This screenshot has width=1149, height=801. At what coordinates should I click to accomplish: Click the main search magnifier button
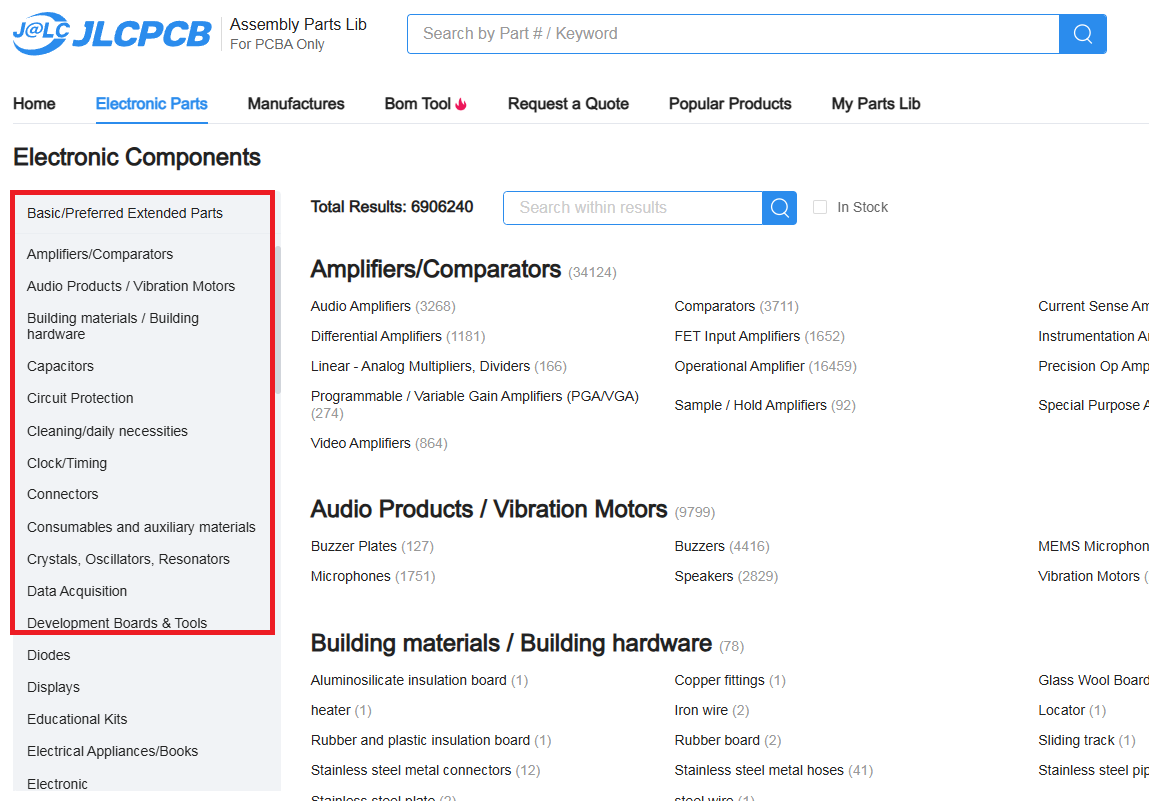click(x=1082, y=34)
